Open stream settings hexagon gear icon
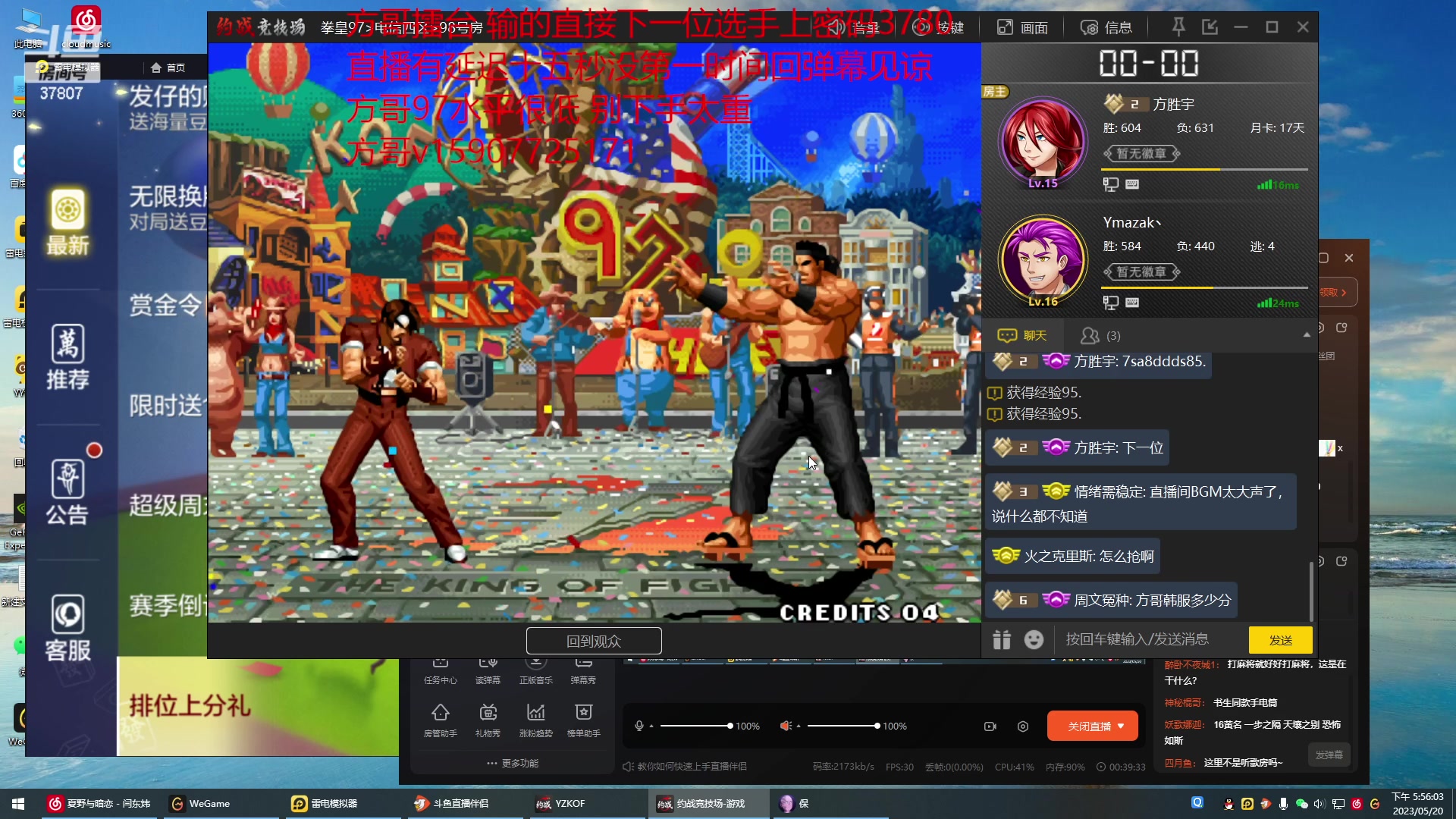Image resolution: width=1456 pixels, height=819 pixels. pos(1023,726)
